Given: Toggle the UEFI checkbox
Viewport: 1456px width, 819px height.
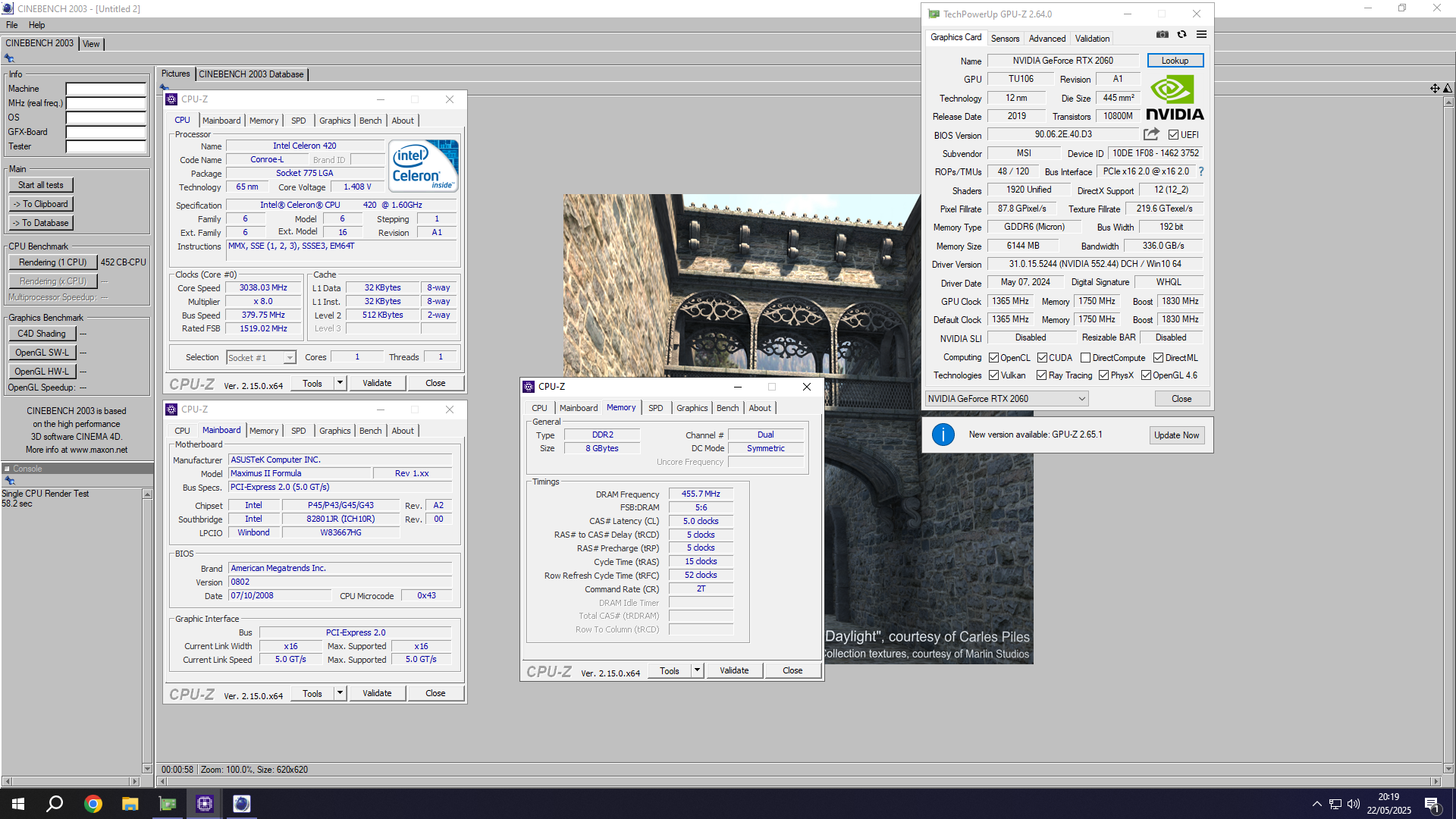Looking at the screenshot, I should click(1173, 135).
